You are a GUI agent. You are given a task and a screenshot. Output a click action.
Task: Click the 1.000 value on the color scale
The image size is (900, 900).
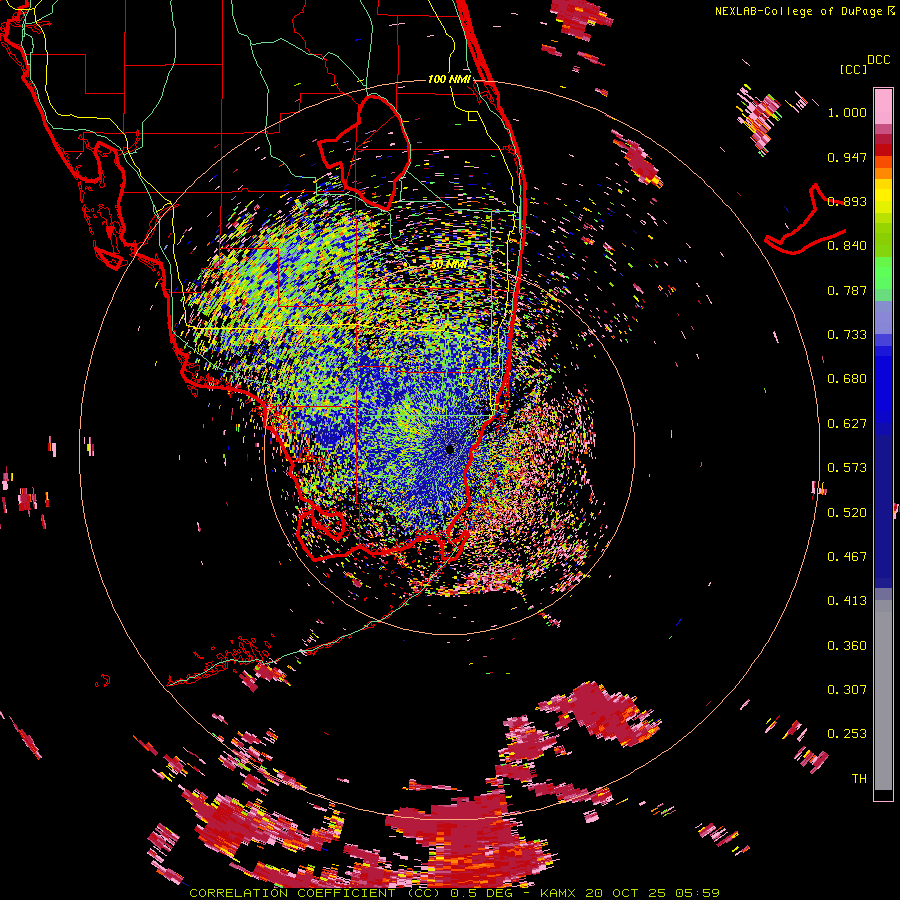[x=847, y=112]
